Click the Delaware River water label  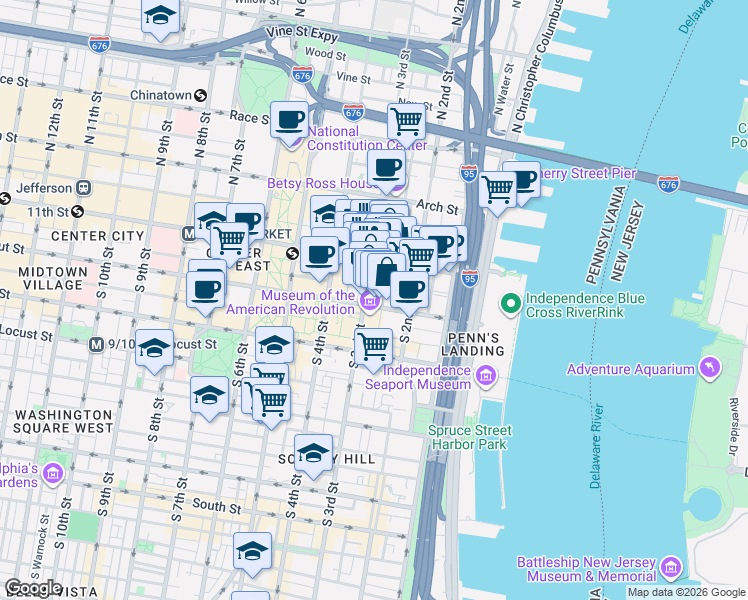596,446
